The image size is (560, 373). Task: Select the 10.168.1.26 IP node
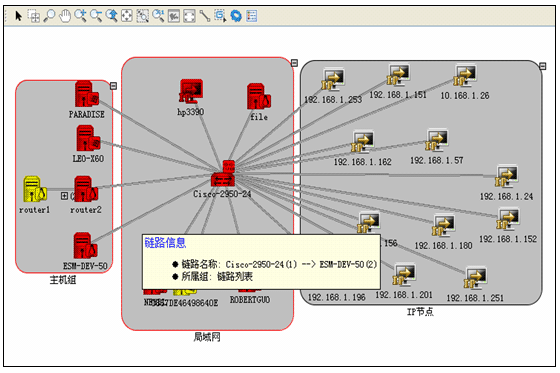coord(465,76)
